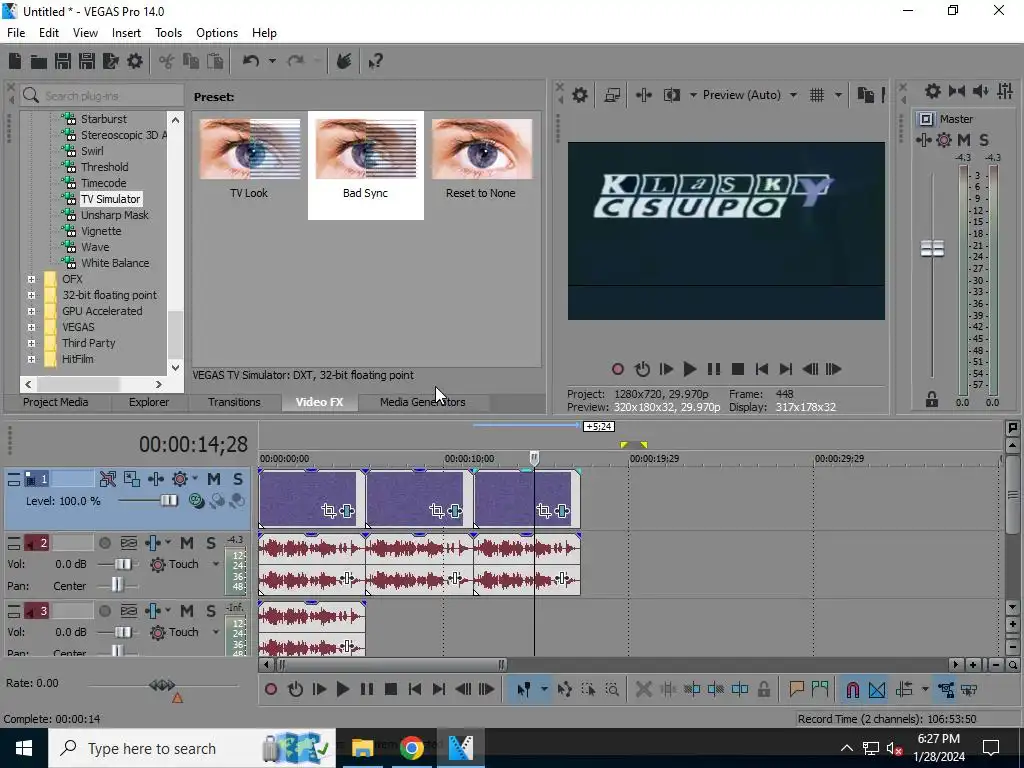The height and width of the screenshot is (768, 1024).
Task: Select the Zoom Edit tool magnifier
Action: [x=612, y=690]
